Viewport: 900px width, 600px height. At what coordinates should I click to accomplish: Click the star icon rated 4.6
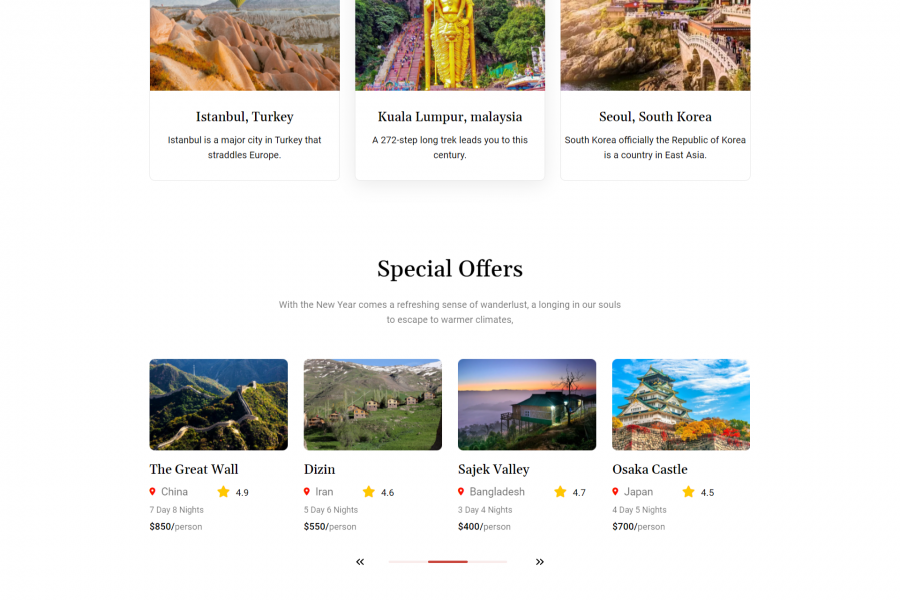click(368, 491)
